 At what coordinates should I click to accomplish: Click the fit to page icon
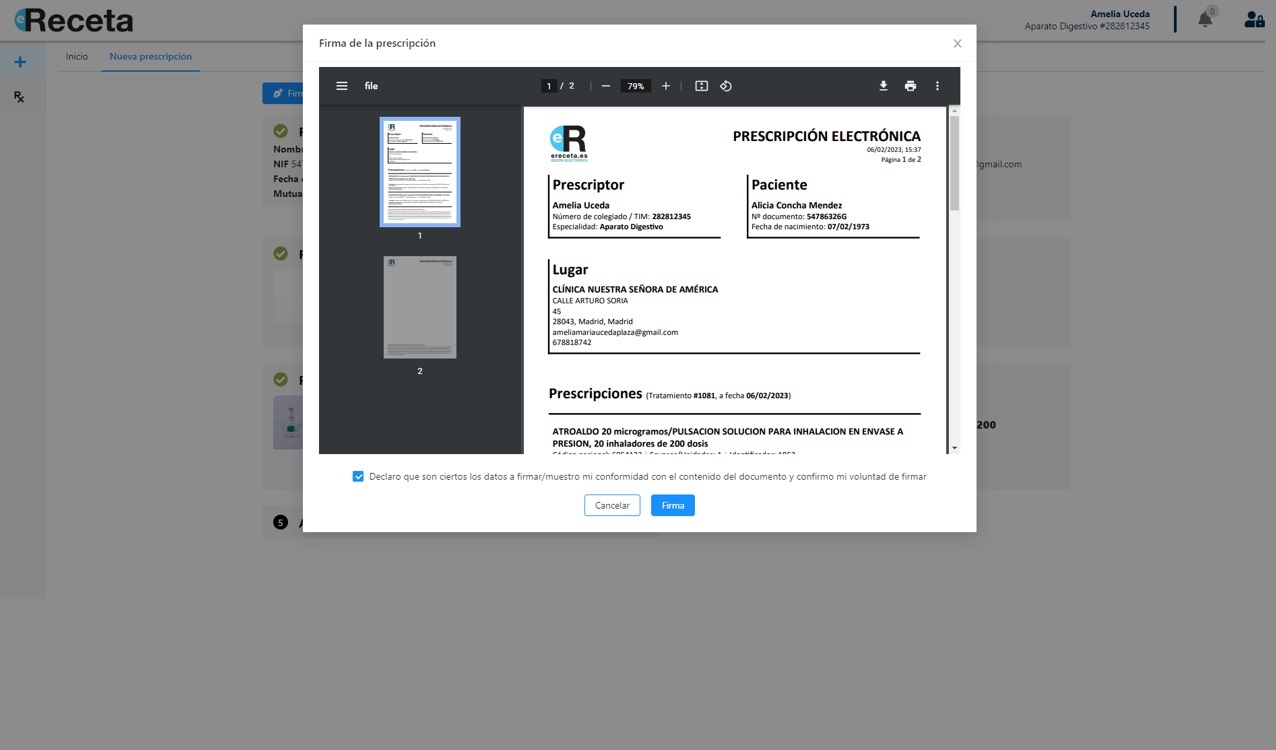[702, 86]
